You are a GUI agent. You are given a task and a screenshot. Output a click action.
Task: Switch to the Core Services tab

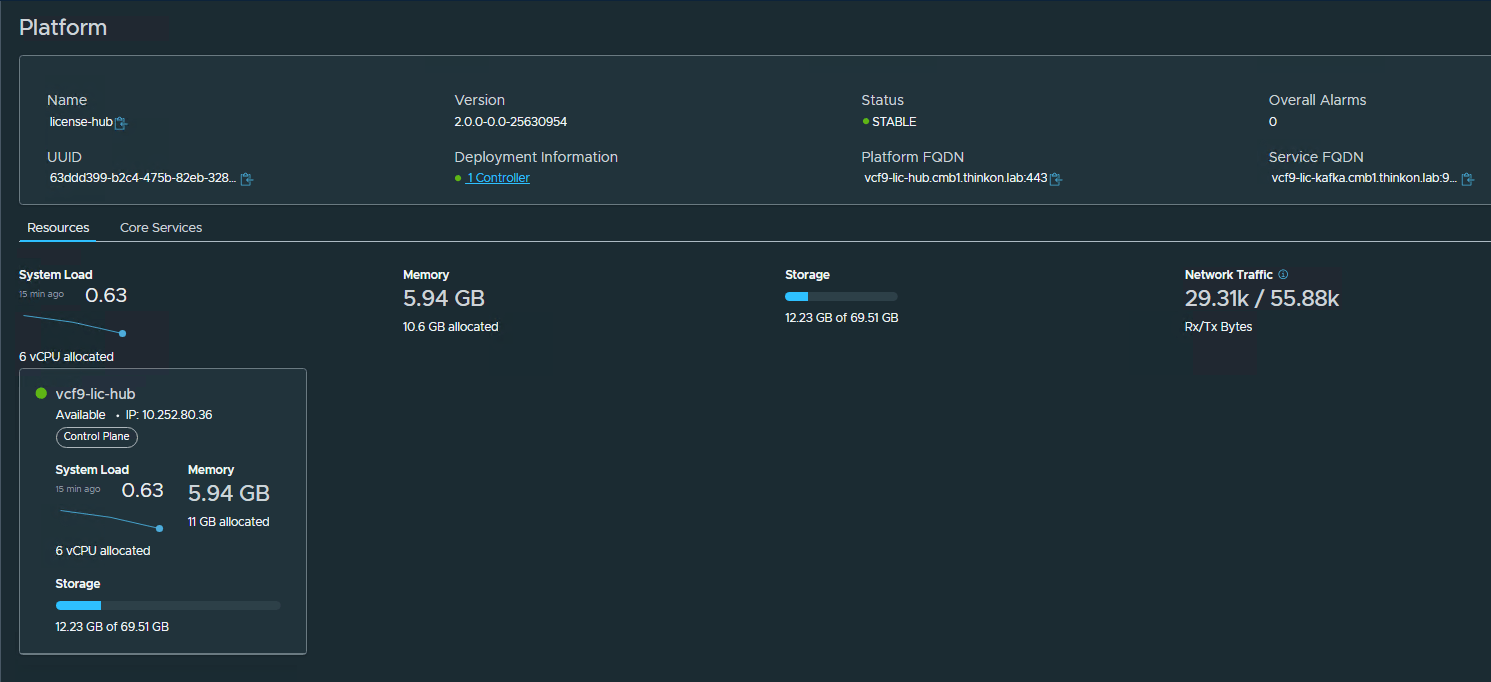(x=161, y=228)
